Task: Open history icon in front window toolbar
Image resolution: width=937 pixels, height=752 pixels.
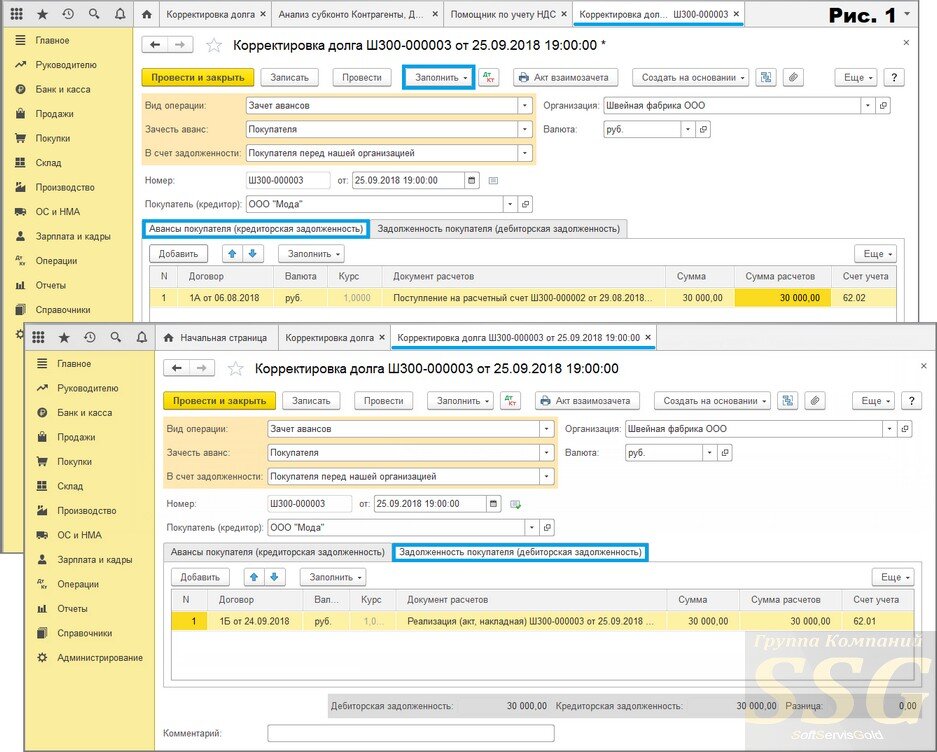Action: point(90,337)
